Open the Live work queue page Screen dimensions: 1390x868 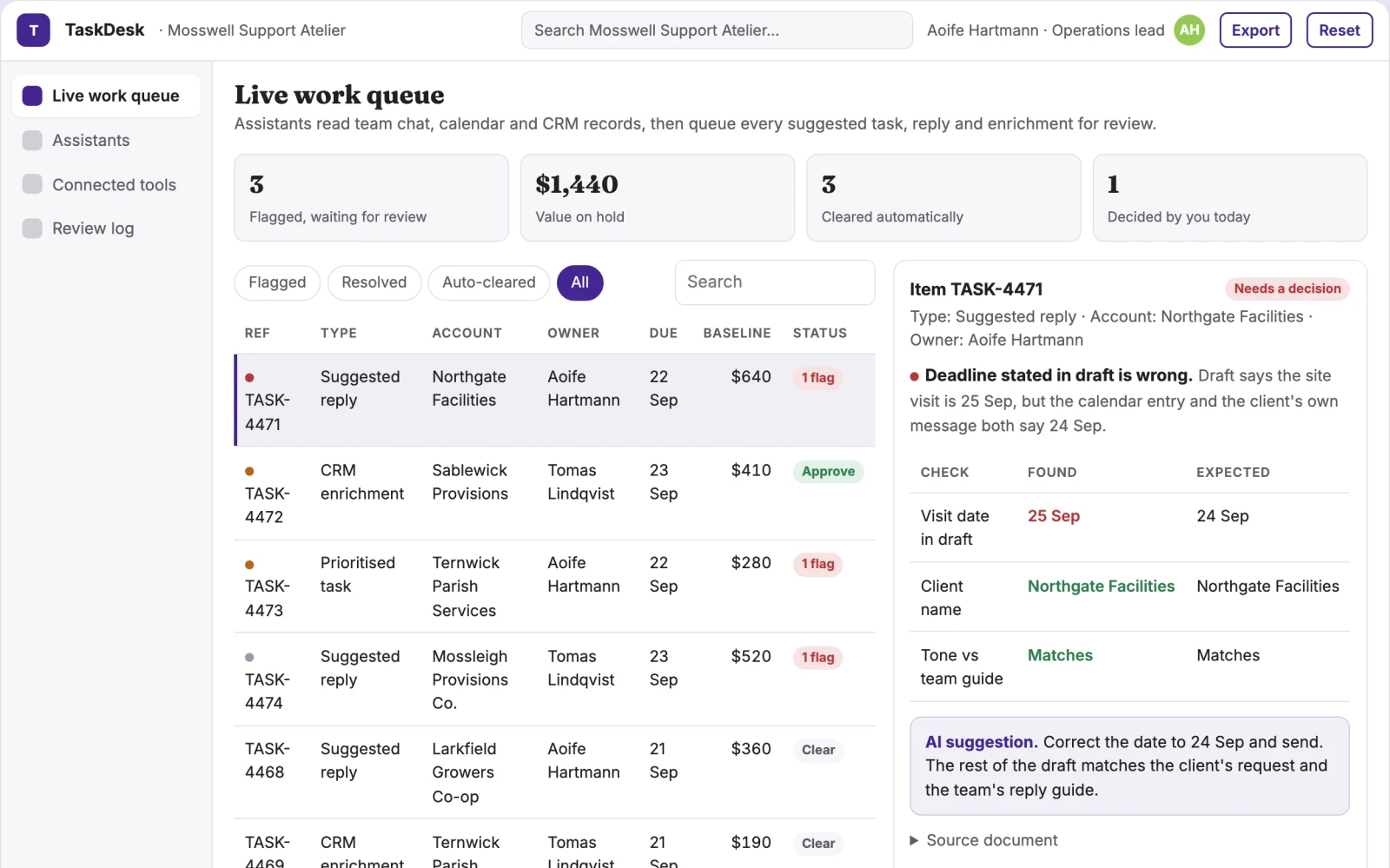coord(106,96)
